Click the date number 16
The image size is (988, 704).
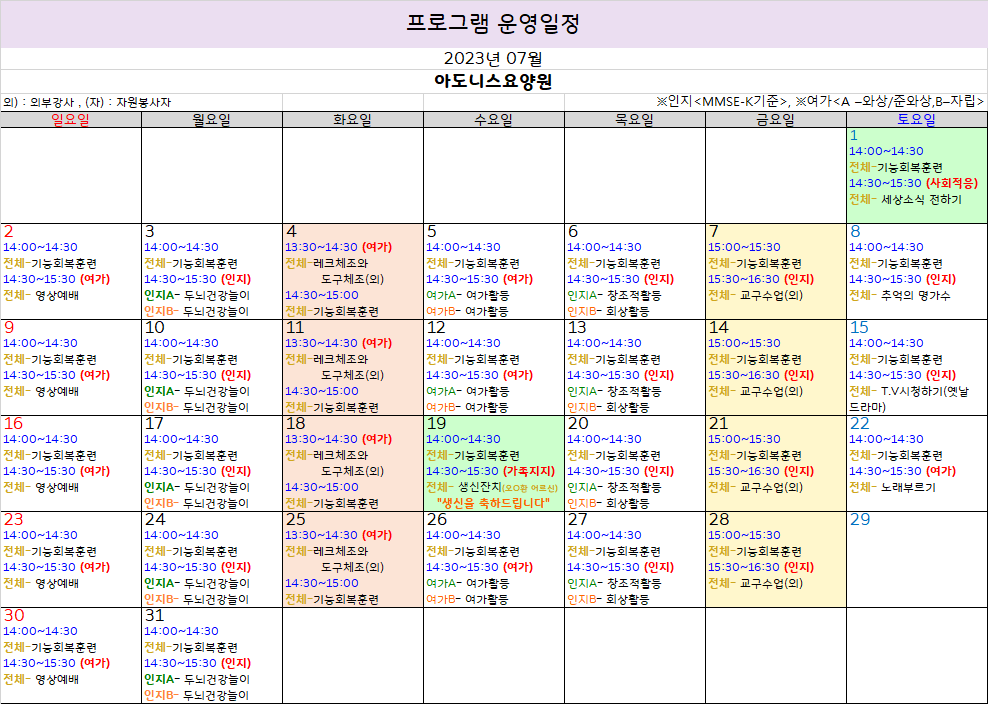(13, 424)
